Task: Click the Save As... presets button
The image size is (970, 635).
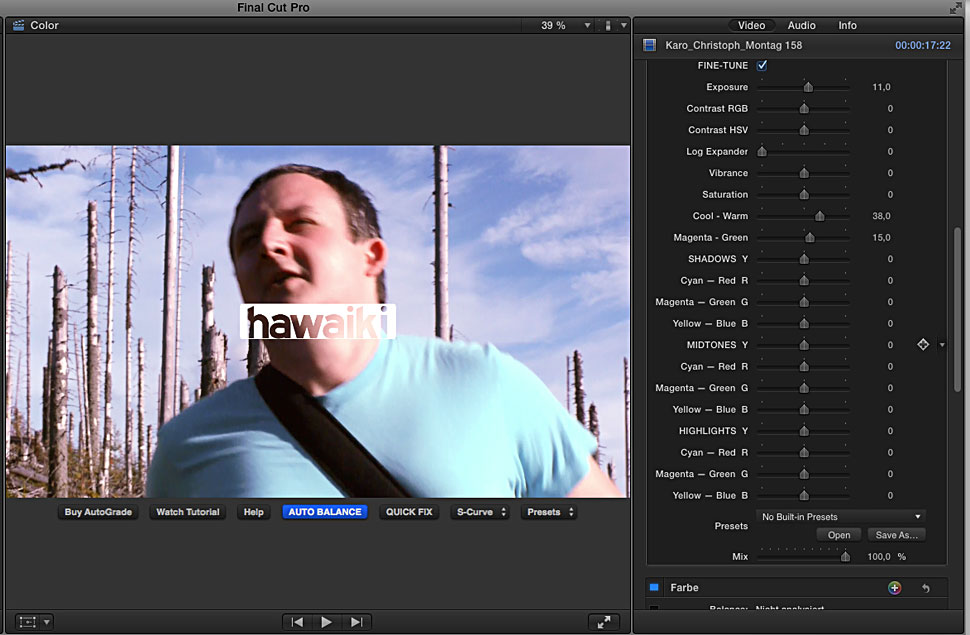Action: click(895, 535)
